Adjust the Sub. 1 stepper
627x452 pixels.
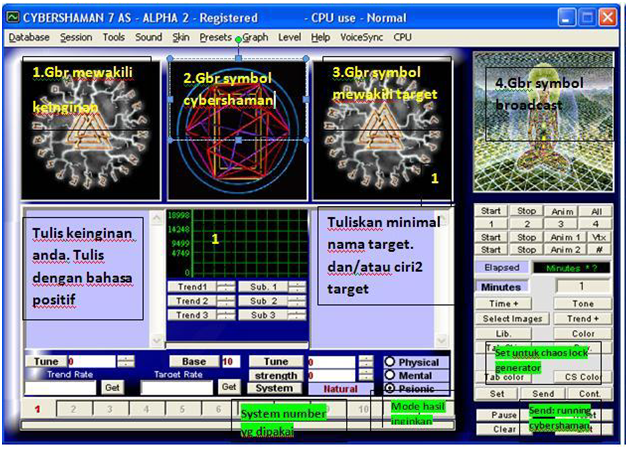click(x=297, y=287)
